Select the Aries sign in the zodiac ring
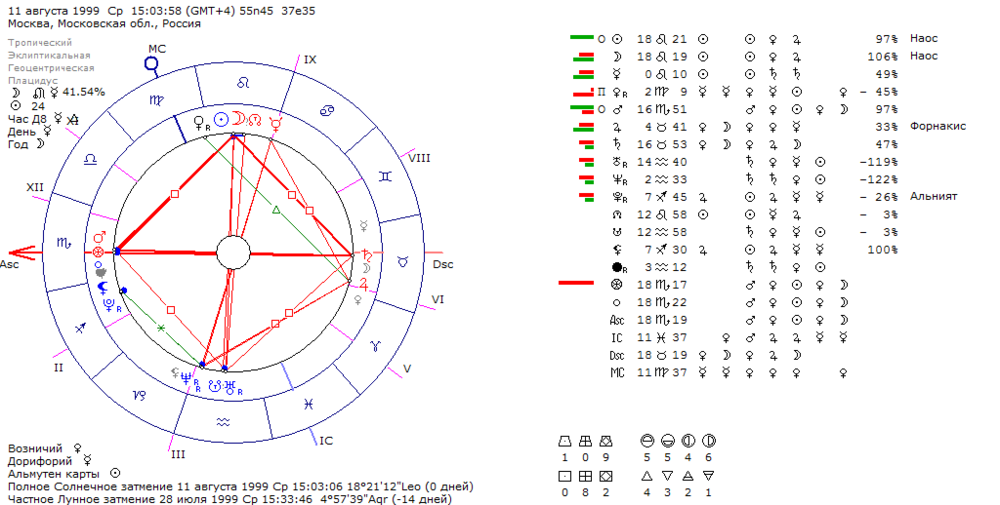 376,346
